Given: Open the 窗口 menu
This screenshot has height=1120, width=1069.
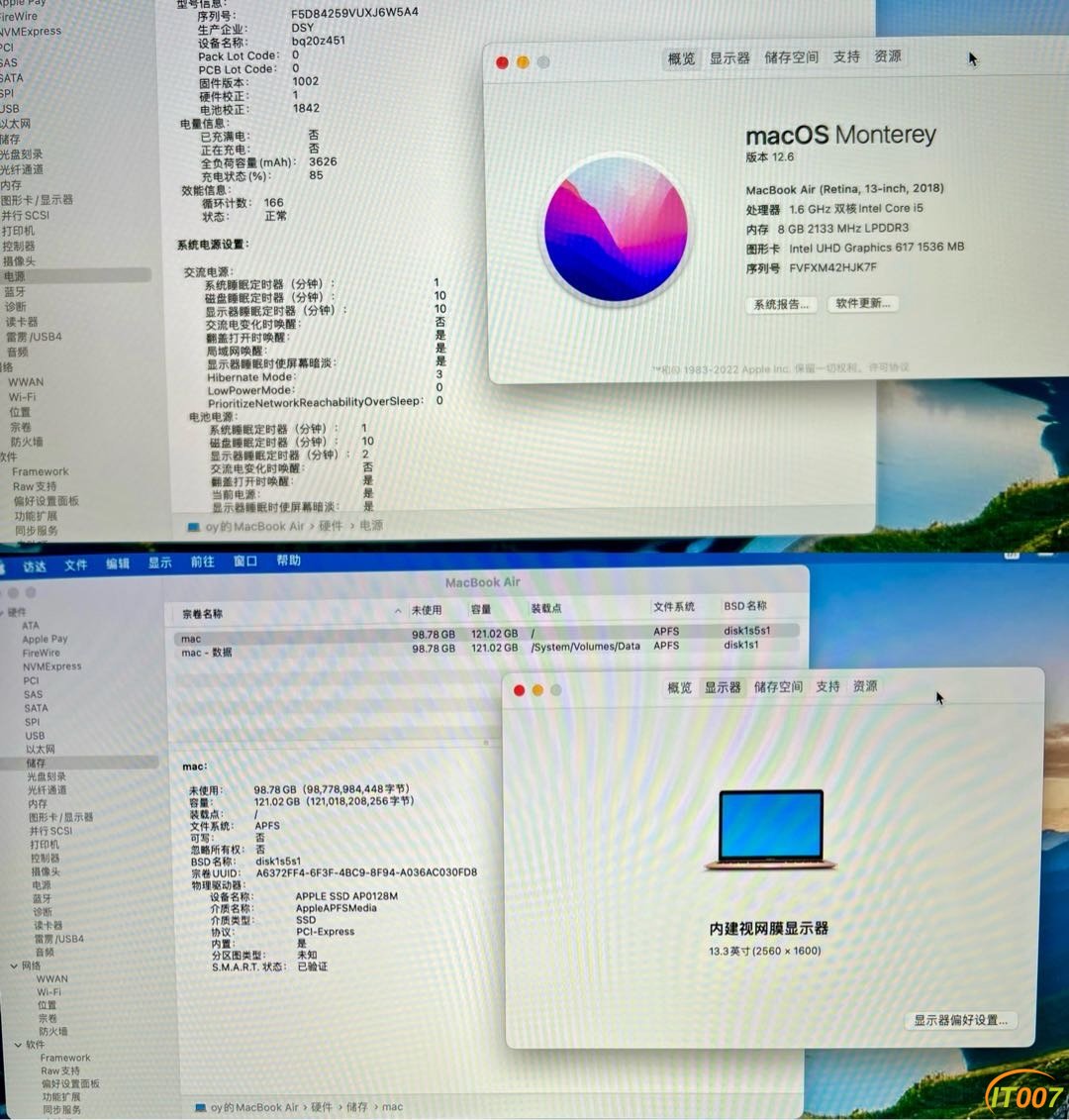Looking at the screenshot, I should coord(245,561).
